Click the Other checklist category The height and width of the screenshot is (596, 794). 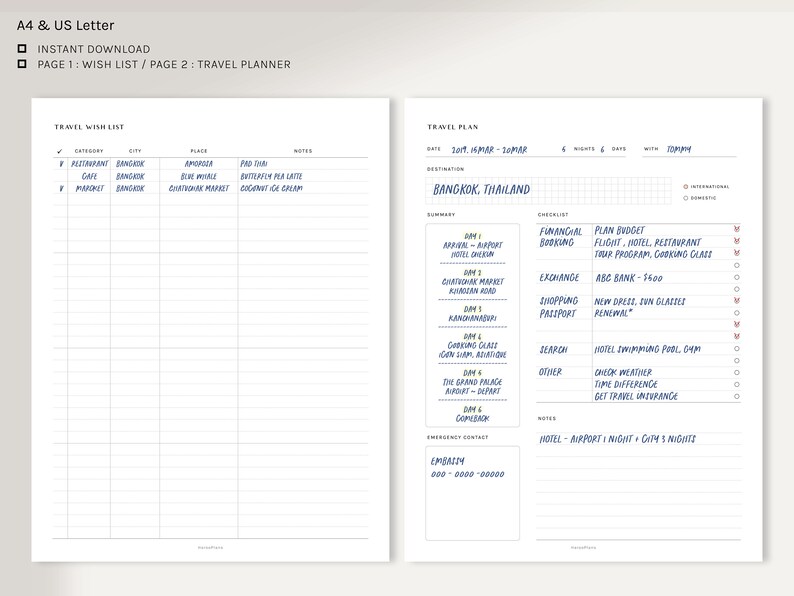tap(550, 372)
